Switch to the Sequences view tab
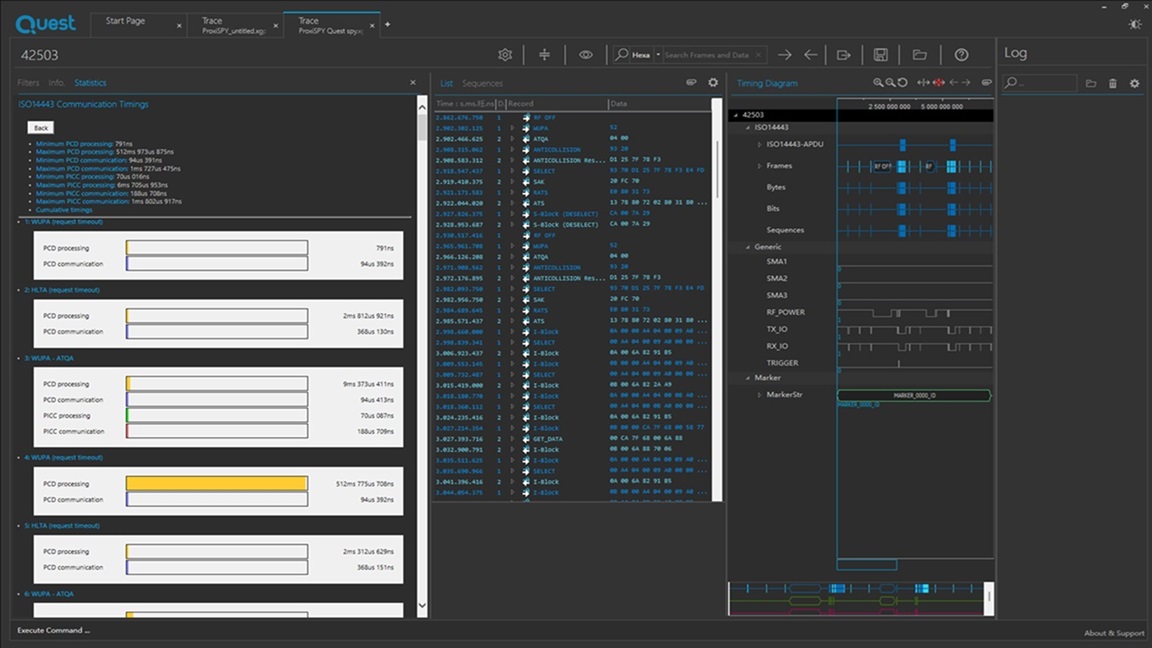Viewport: 1152px width, 648px height. [x=483, y=84]
